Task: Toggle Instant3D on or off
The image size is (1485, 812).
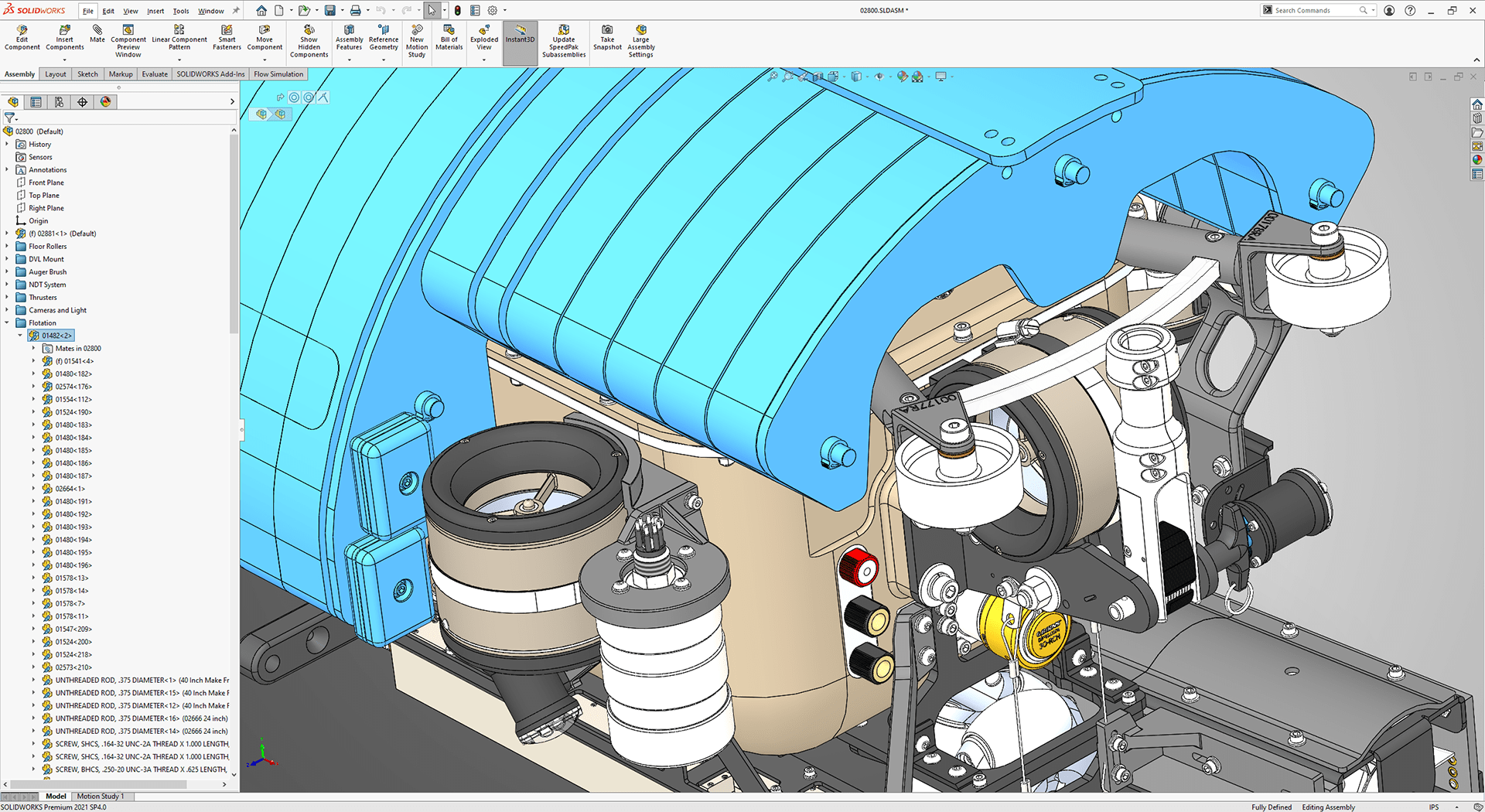Action: tap(520, 35)
